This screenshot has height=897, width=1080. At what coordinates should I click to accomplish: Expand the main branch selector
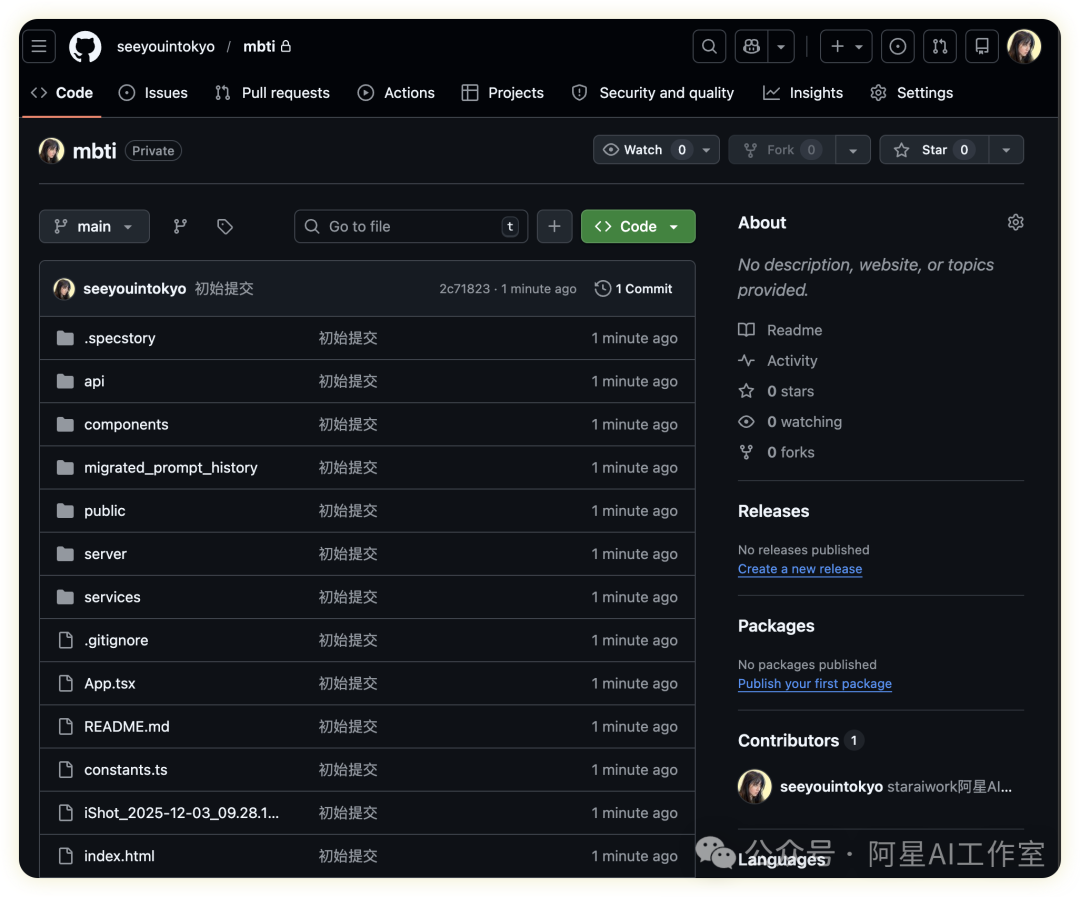pos(94,227)
